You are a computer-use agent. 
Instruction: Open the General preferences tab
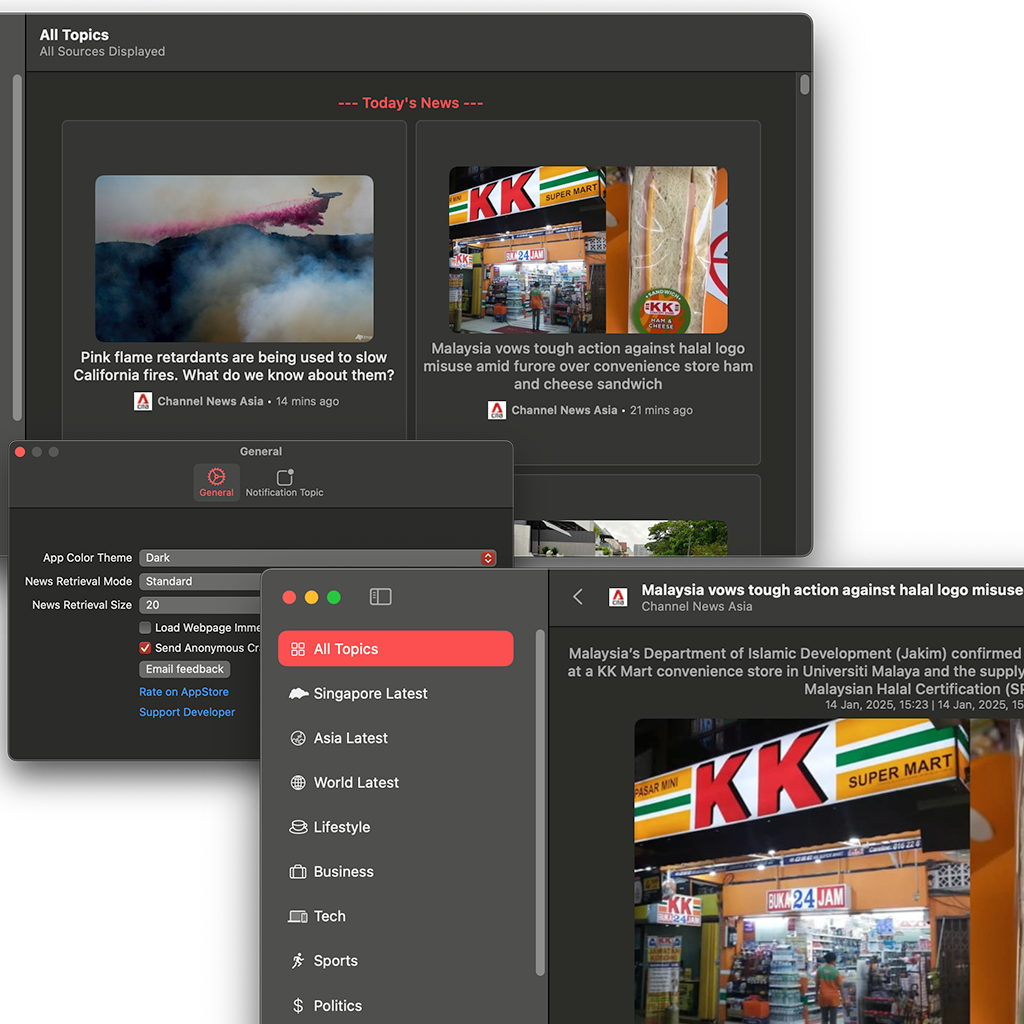216,483
